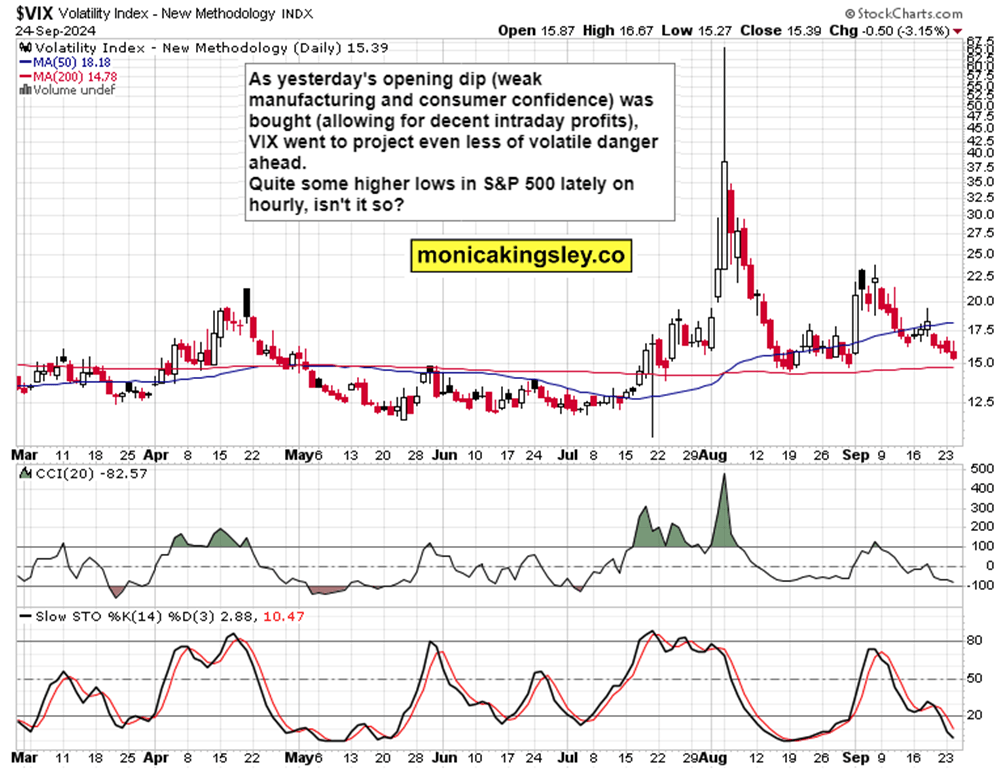Click the Slow STO %K(14) %D(3) label
The width and height of the screenshot is (1004, 773).
(125, 616)
